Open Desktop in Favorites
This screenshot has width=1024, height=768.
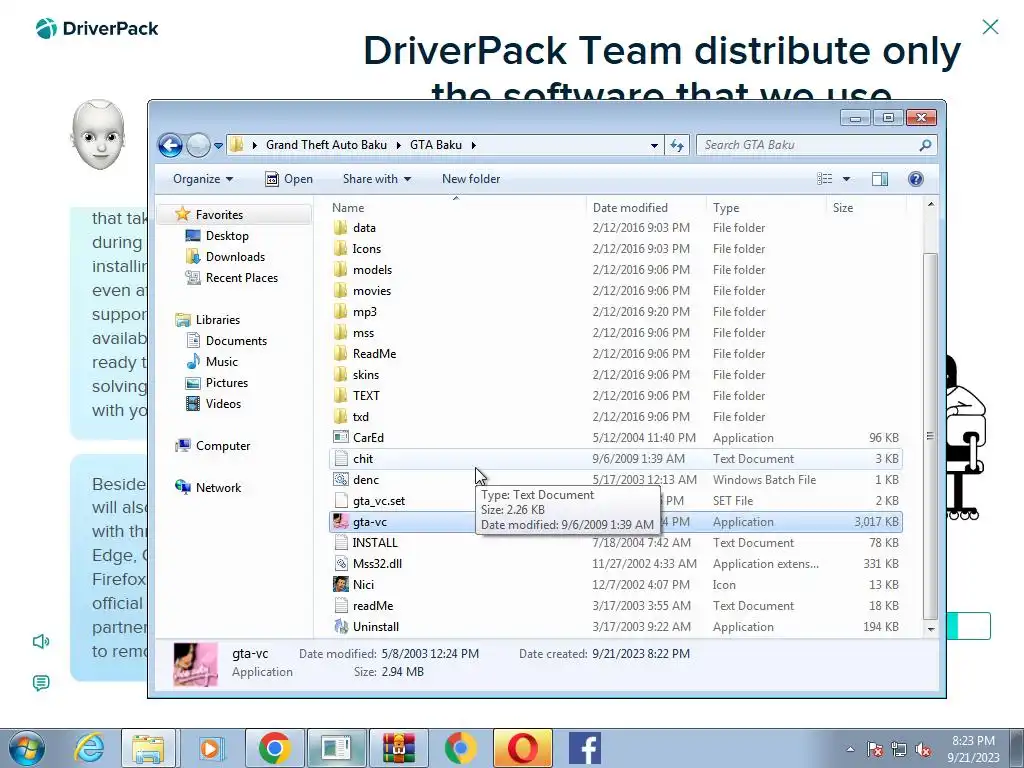tap(227, 236)
